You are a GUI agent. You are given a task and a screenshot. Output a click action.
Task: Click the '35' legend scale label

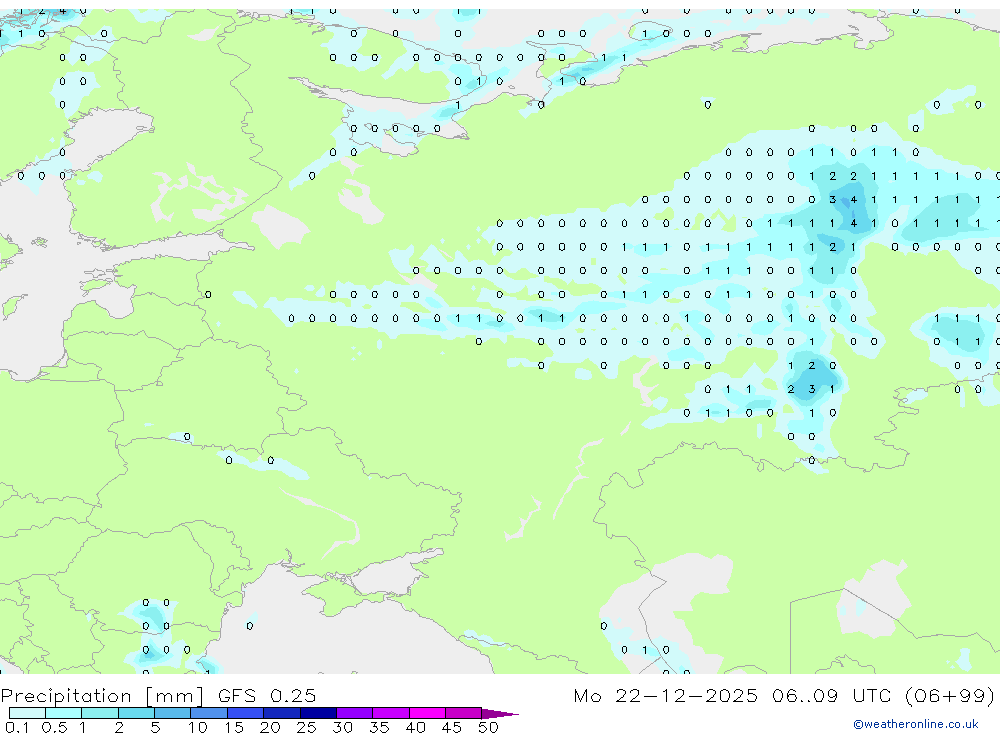click(x=379, y=727)
